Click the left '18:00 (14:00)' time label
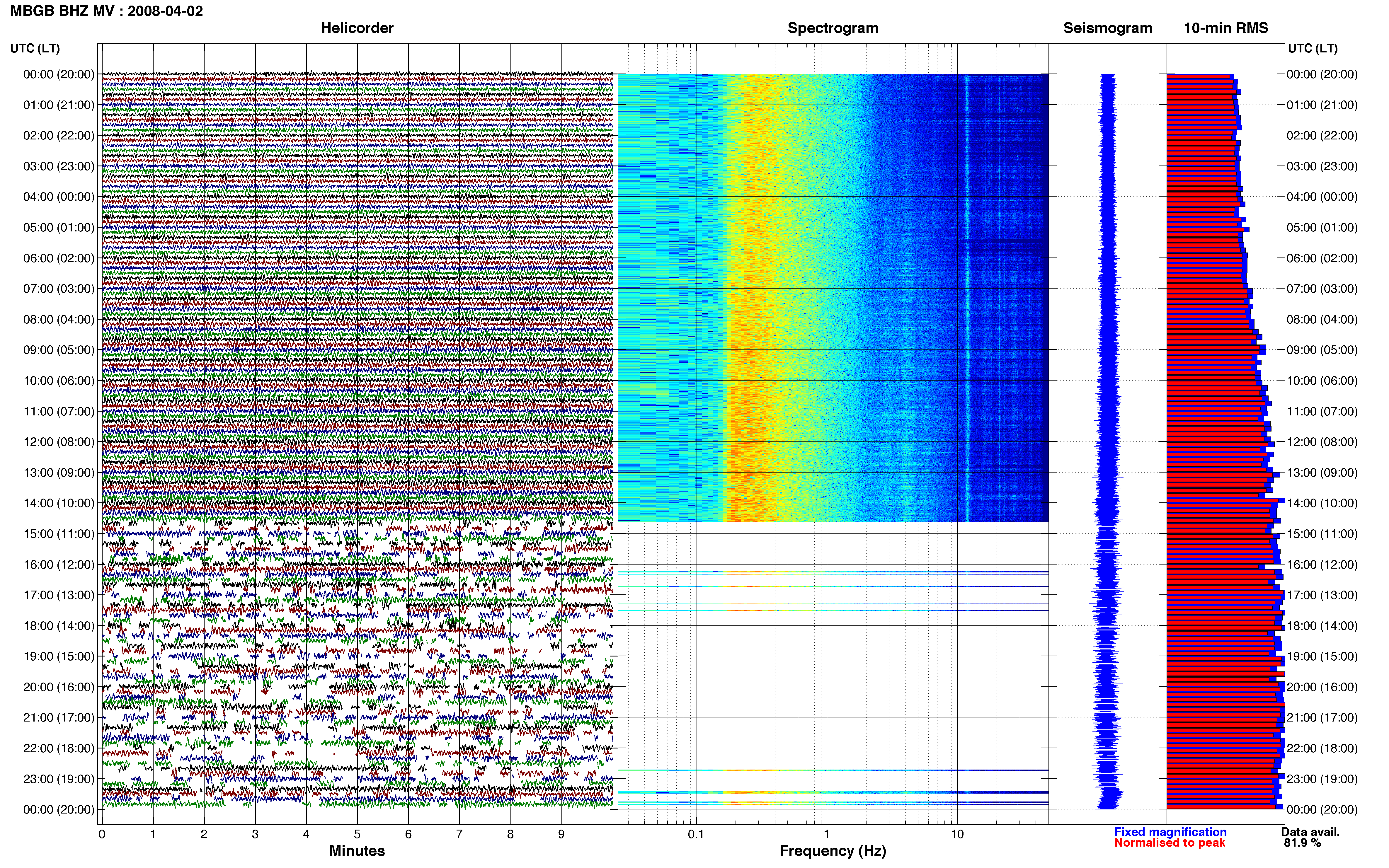The image size is (1389, 868). pos(59,626)
